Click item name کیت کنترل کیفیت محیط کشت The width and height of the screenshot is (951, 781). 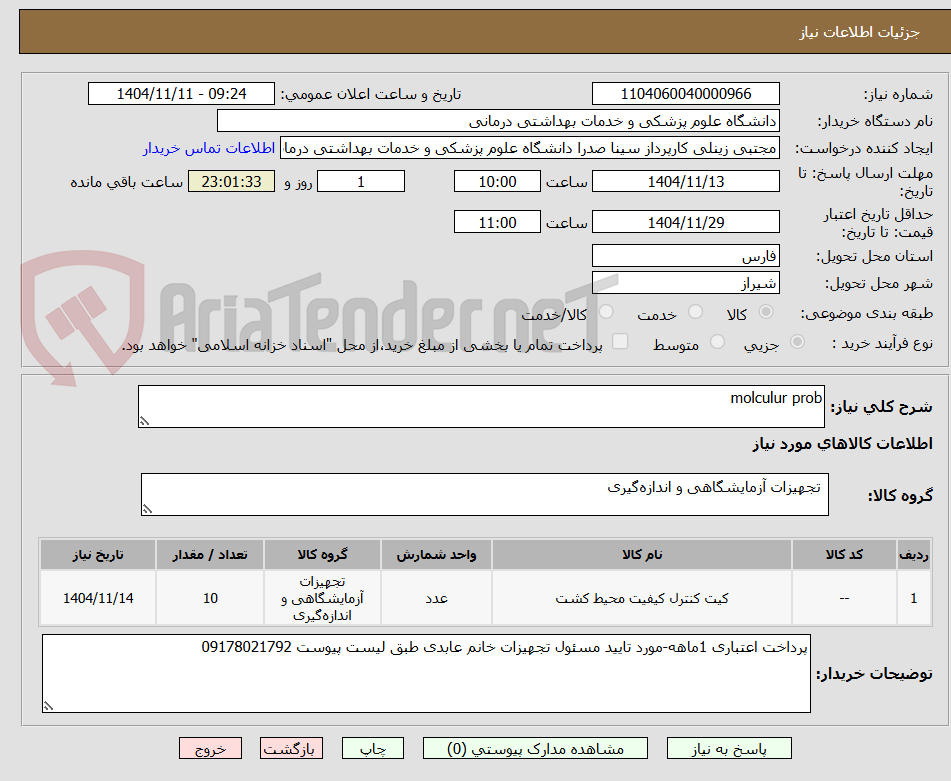pos(642,598)
